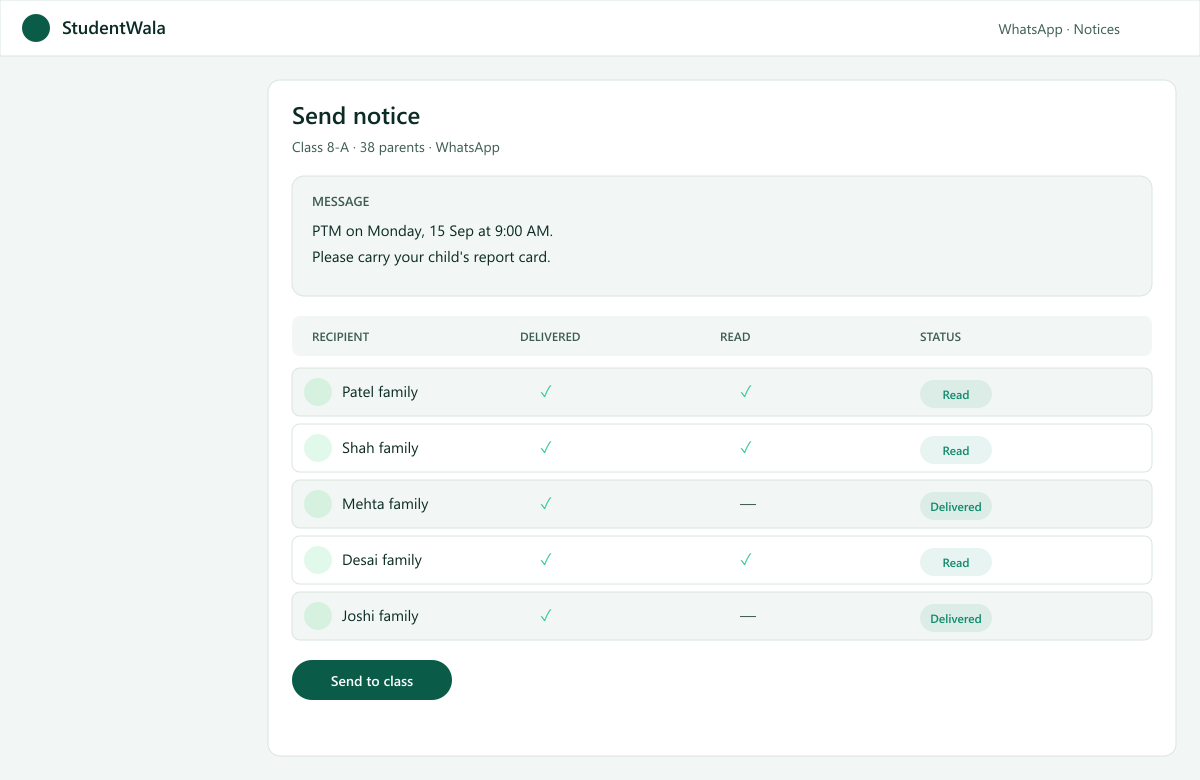The image size is (1200, 780).
Task: Click Desai family's delivered checkmark
Action: (x=546, y=560)
